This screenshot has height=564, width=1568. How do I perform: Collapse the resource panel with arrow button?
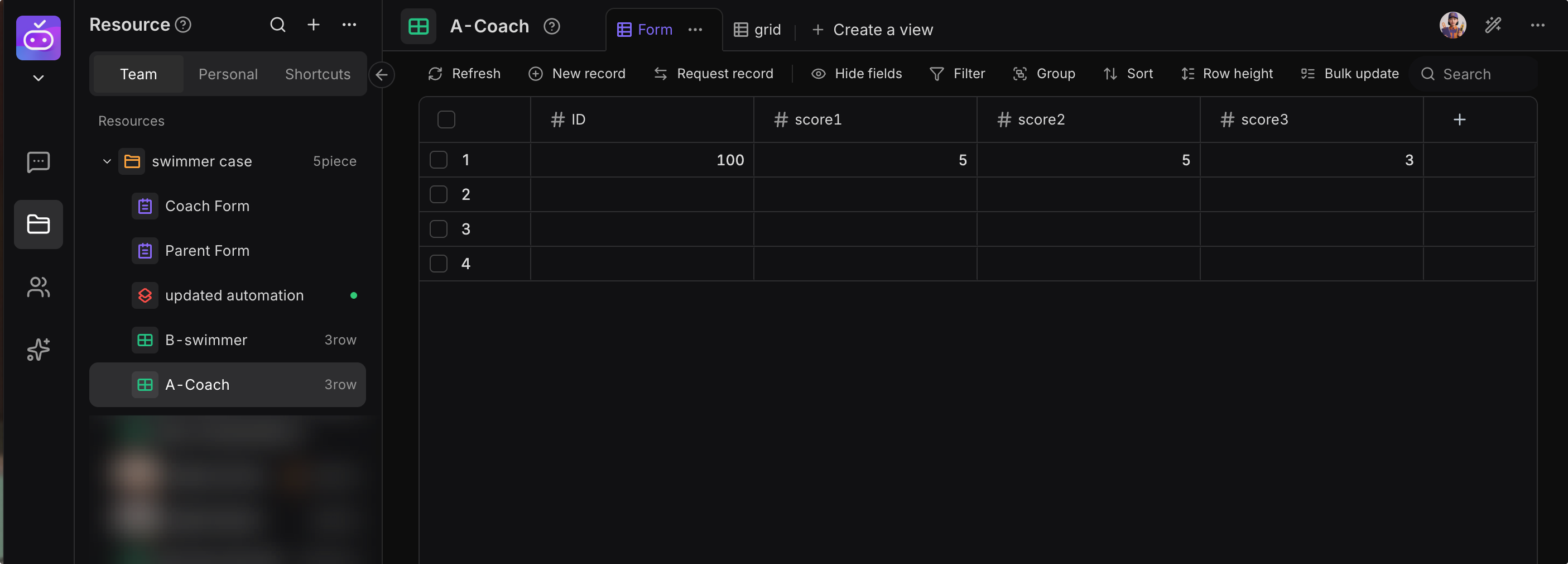tap(382, 75)
